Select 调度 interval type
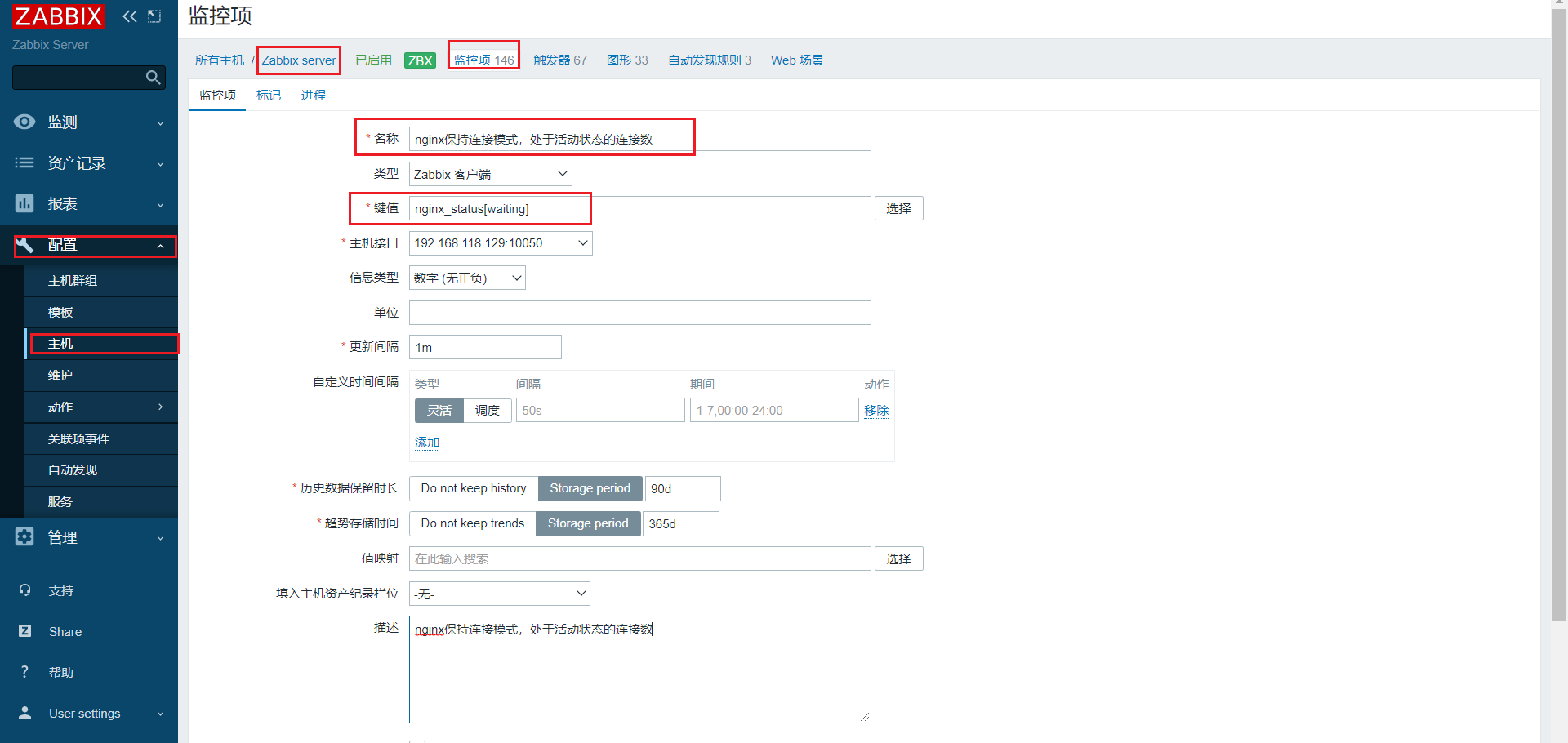Image resolution: width=1568 pixels, height=743 pixels. click(x=488, y=410)
